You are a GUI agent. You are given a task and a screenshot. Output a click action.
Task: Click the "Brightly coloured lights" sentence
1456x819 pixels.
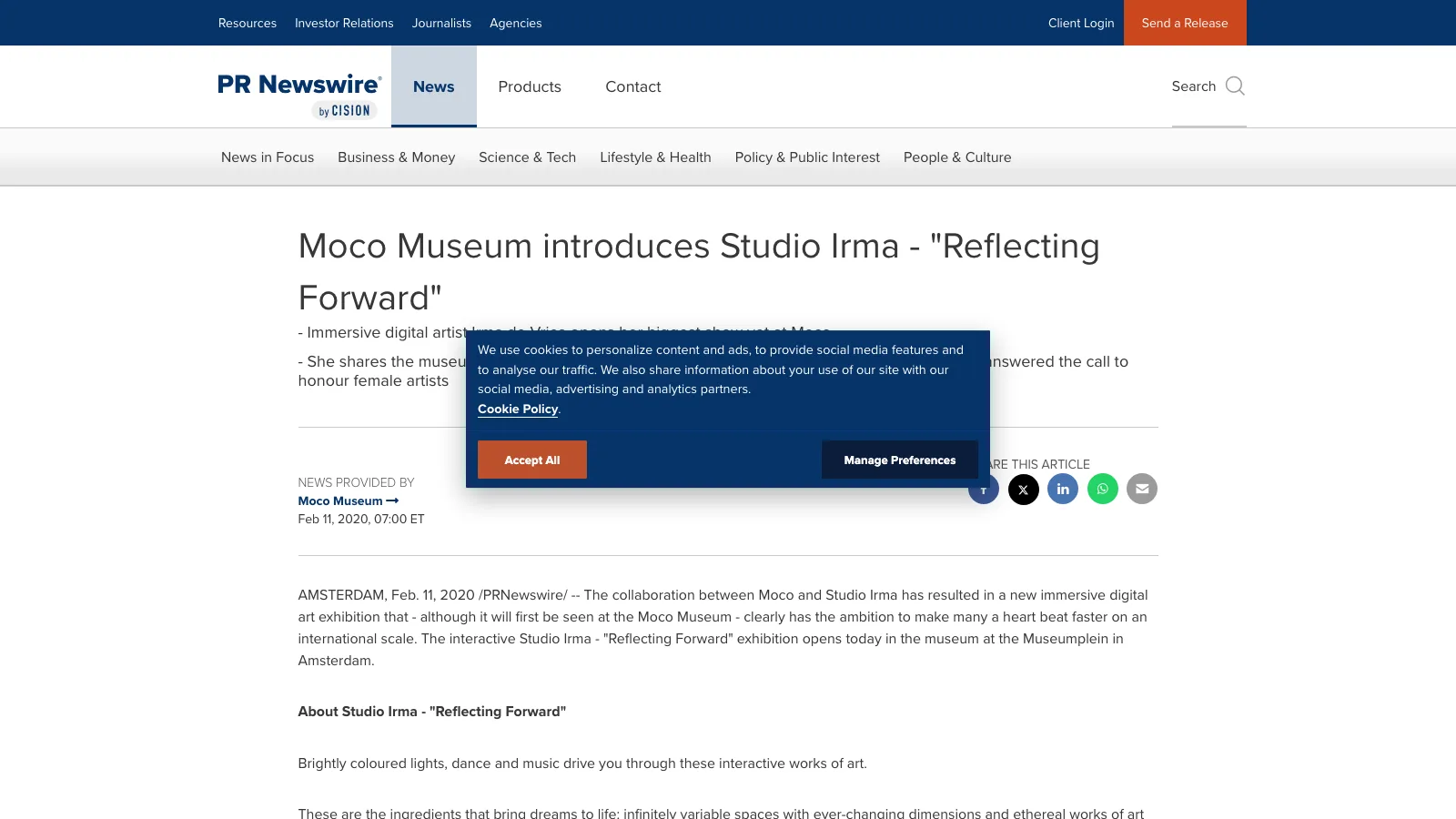[582, 763]
